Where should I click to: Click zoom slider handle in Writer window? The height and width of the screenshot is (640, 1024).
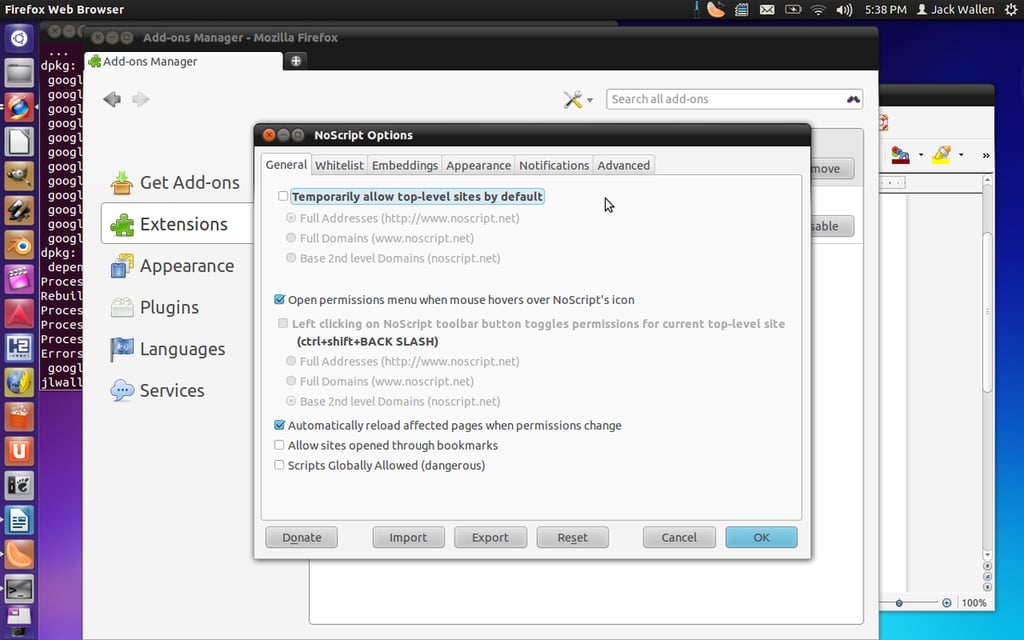(899, 603)
